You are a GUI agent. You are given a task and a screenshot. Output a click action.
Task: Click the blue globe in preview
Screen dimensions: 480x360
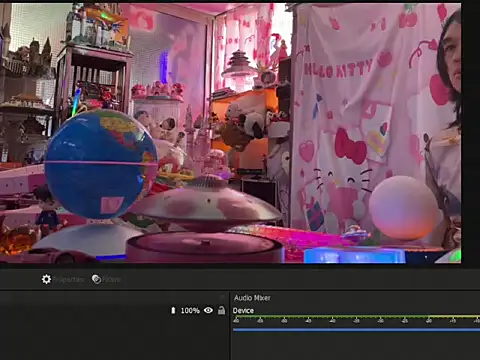(x=101, y=164)
